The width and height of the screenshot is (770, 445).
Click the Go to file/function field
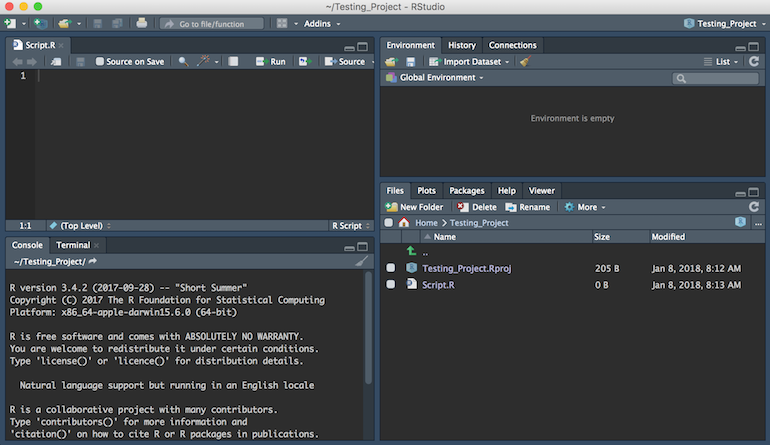[212, 24]
